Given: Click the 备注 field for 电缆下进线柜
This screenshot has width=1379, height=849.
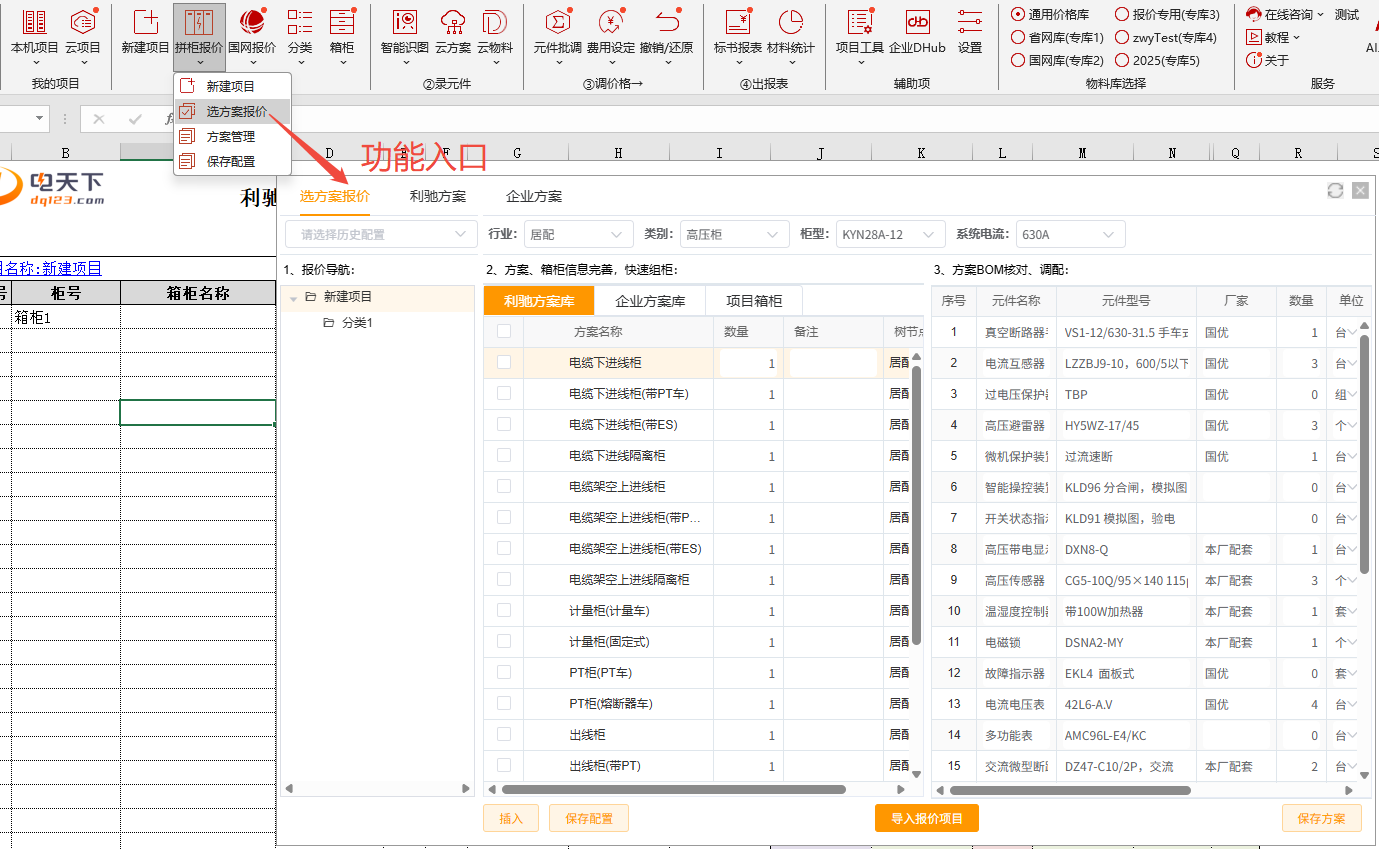Looking at the screenshot, I should click(834, 363).
